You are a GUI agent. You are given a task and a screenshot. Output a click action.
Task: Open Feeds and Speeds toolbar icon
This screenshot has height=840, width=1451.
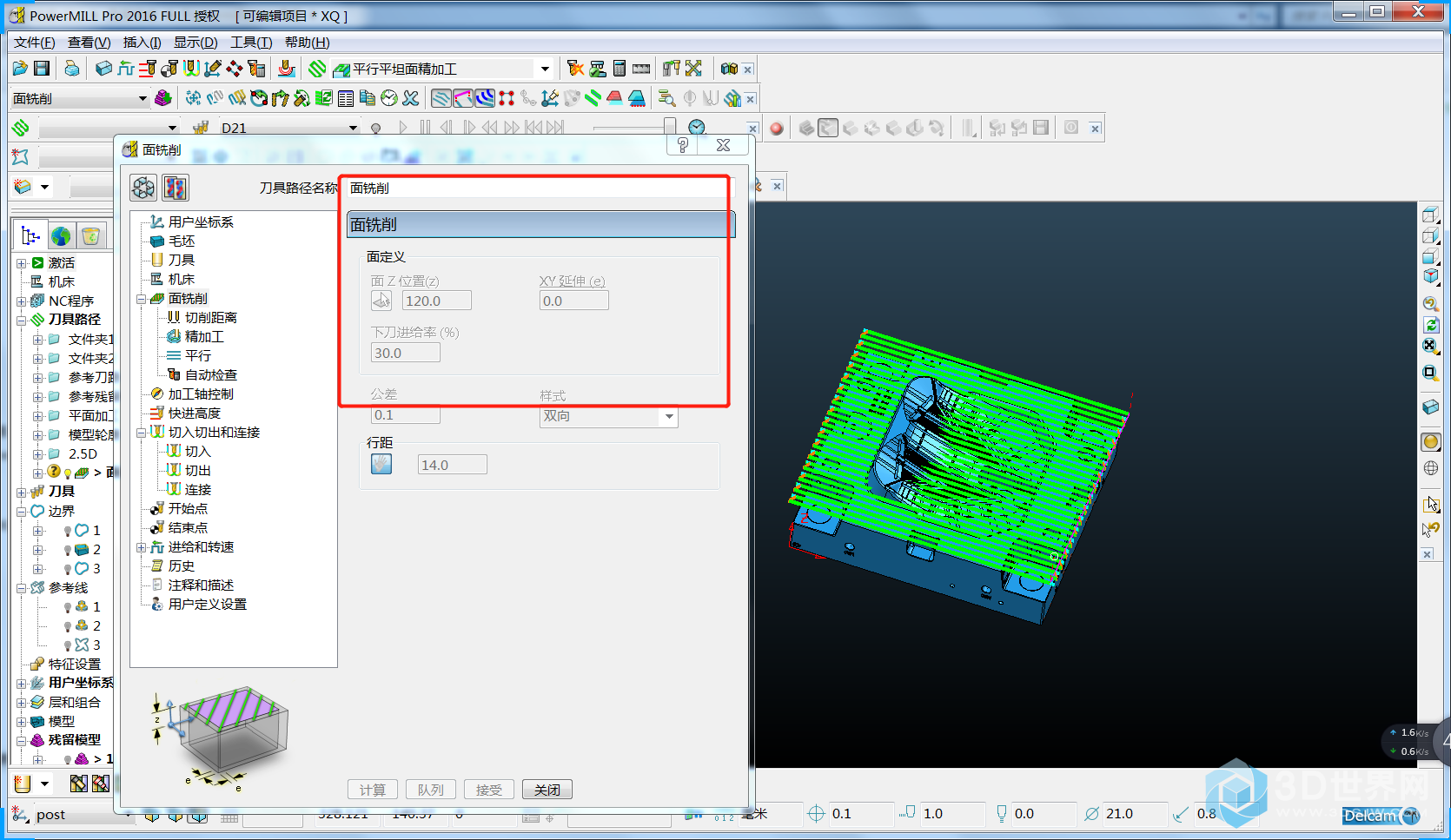pos(126,69)
